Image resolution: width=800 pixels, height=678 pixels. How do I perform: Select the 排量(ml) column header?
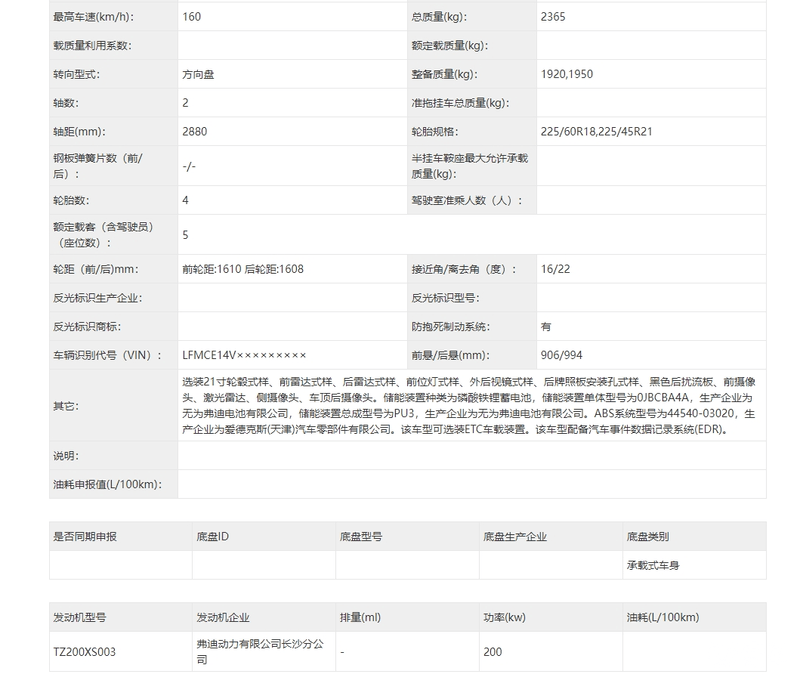click(360, 617)
